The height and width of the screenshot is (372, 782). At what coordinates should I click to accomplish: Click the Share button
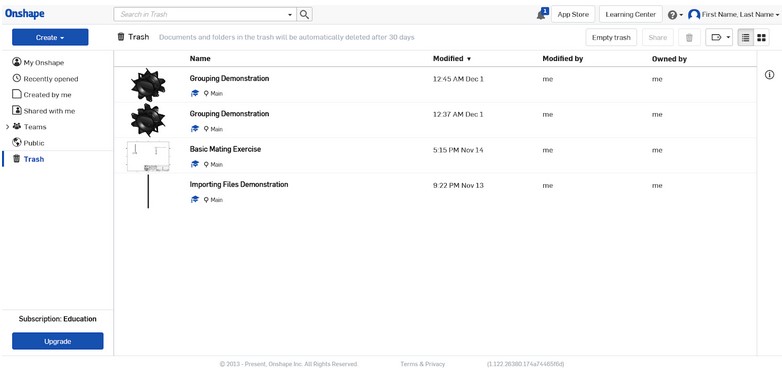(657, 37)
